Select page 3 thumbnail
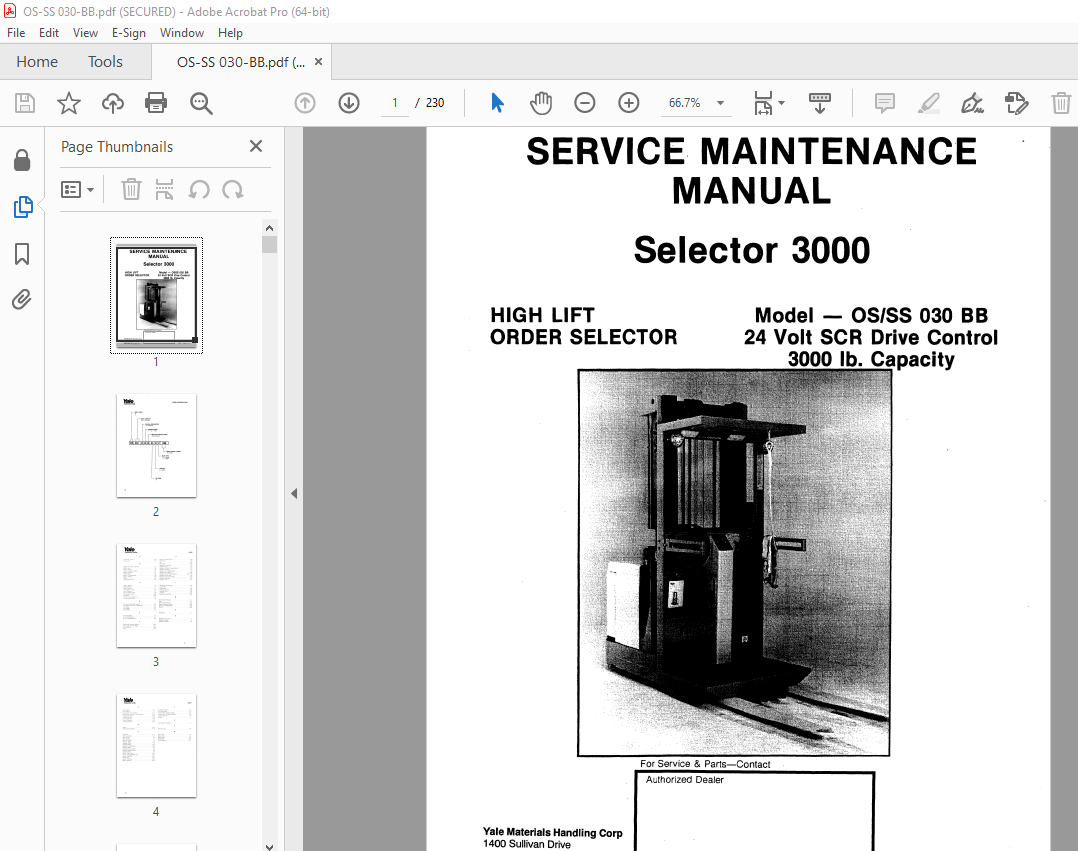Viewport: 1078px width, 851px height. click(157, 595)
